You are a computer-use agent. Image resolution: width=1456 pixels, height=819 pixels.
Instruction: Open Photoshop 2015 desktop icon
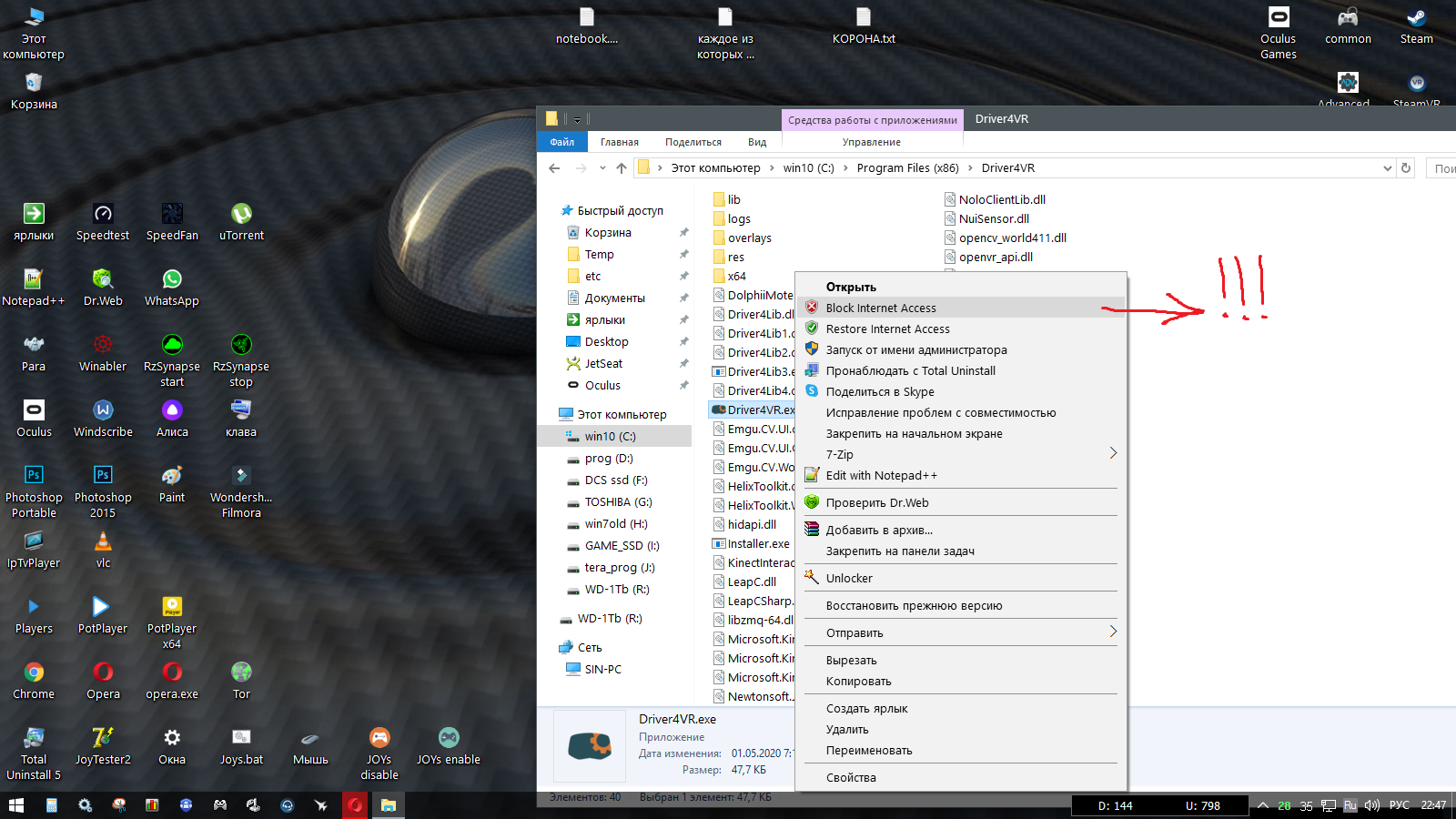103,491
